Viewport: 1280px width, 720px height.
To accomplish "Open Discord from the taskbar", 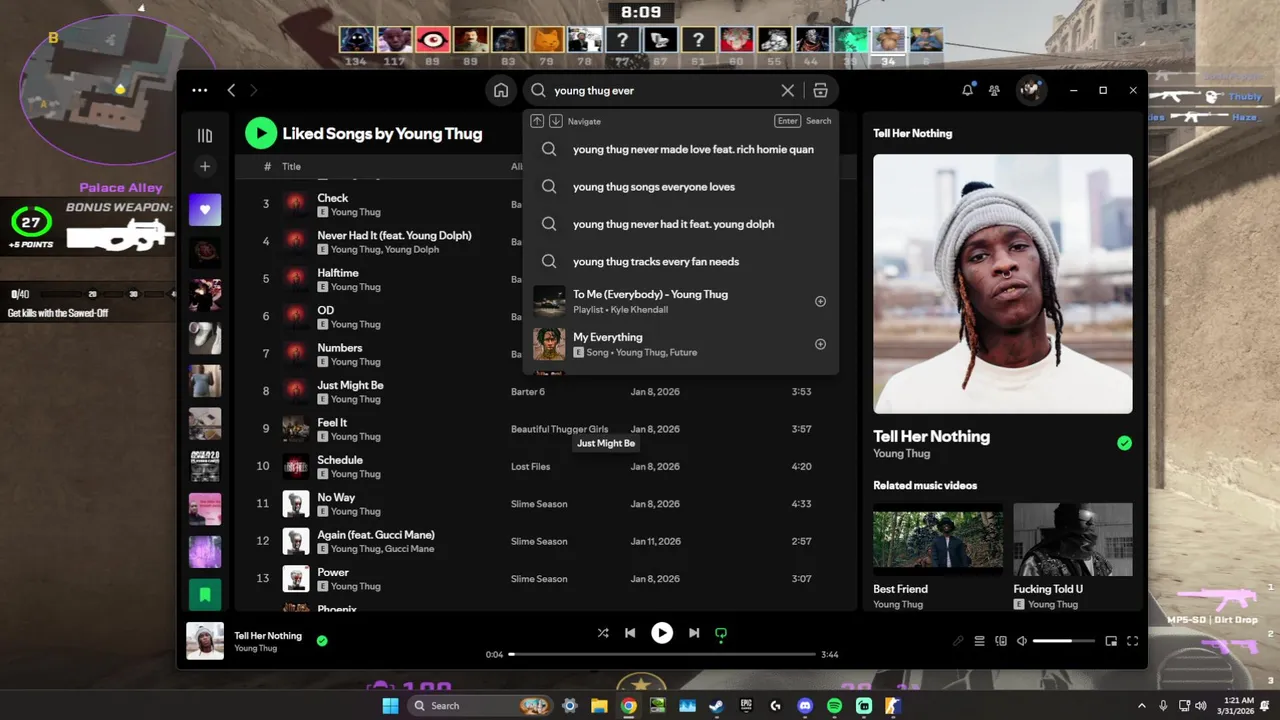I will [805, 705].
